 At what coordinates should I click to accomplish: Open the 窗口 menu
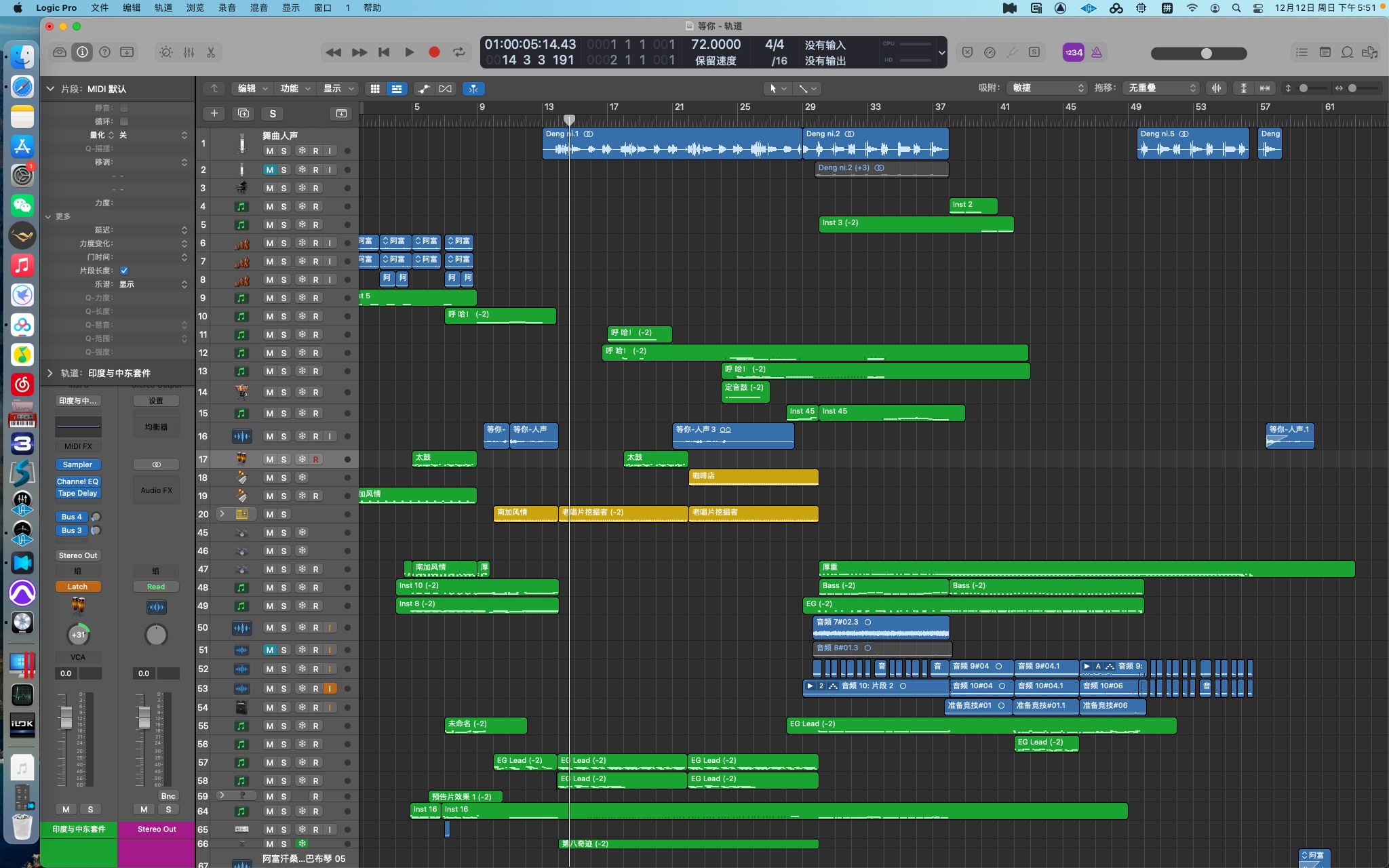[323, 8]
